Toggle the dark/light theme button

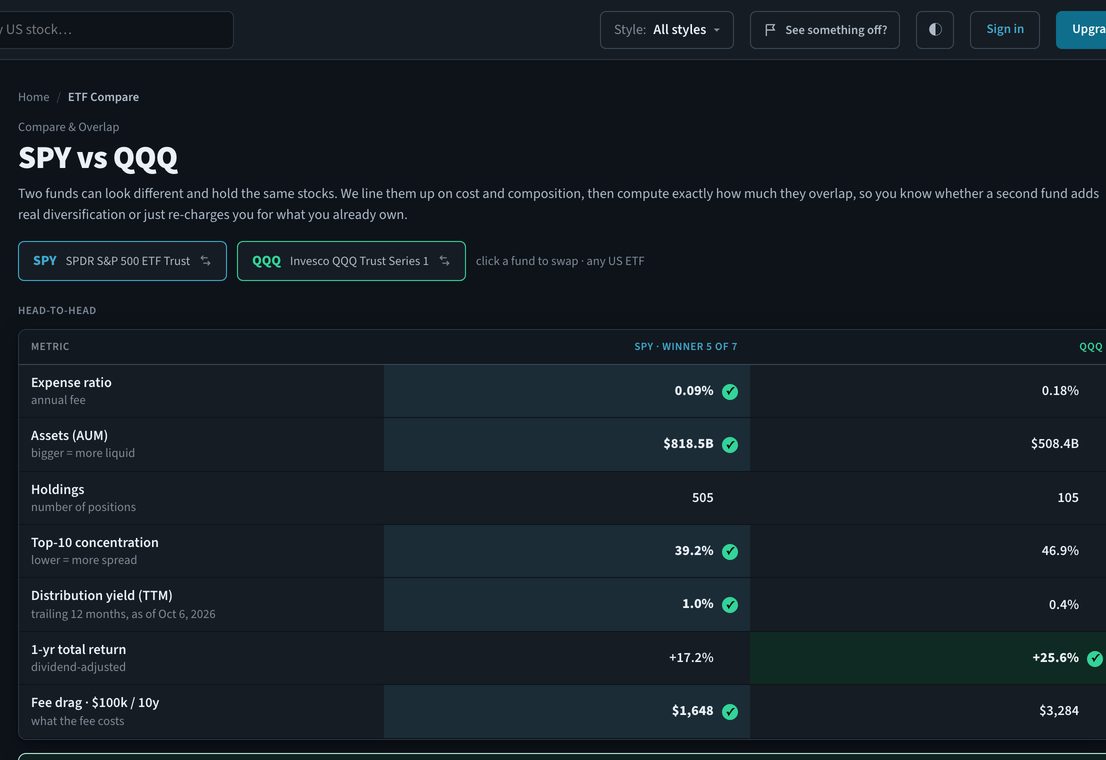click(935, 30)
